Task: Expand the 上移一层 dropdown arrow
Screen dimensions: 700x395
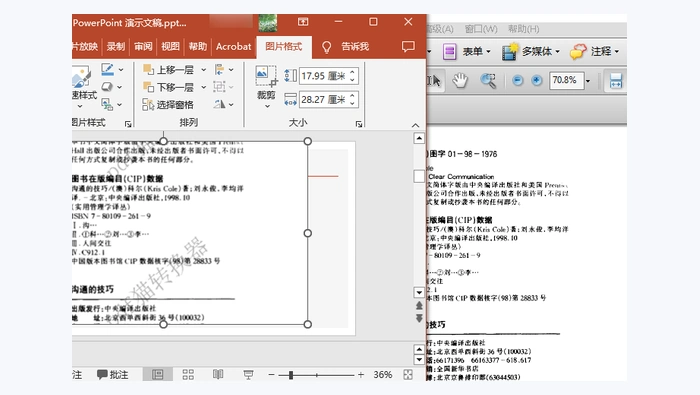Action: click(204, 70)
